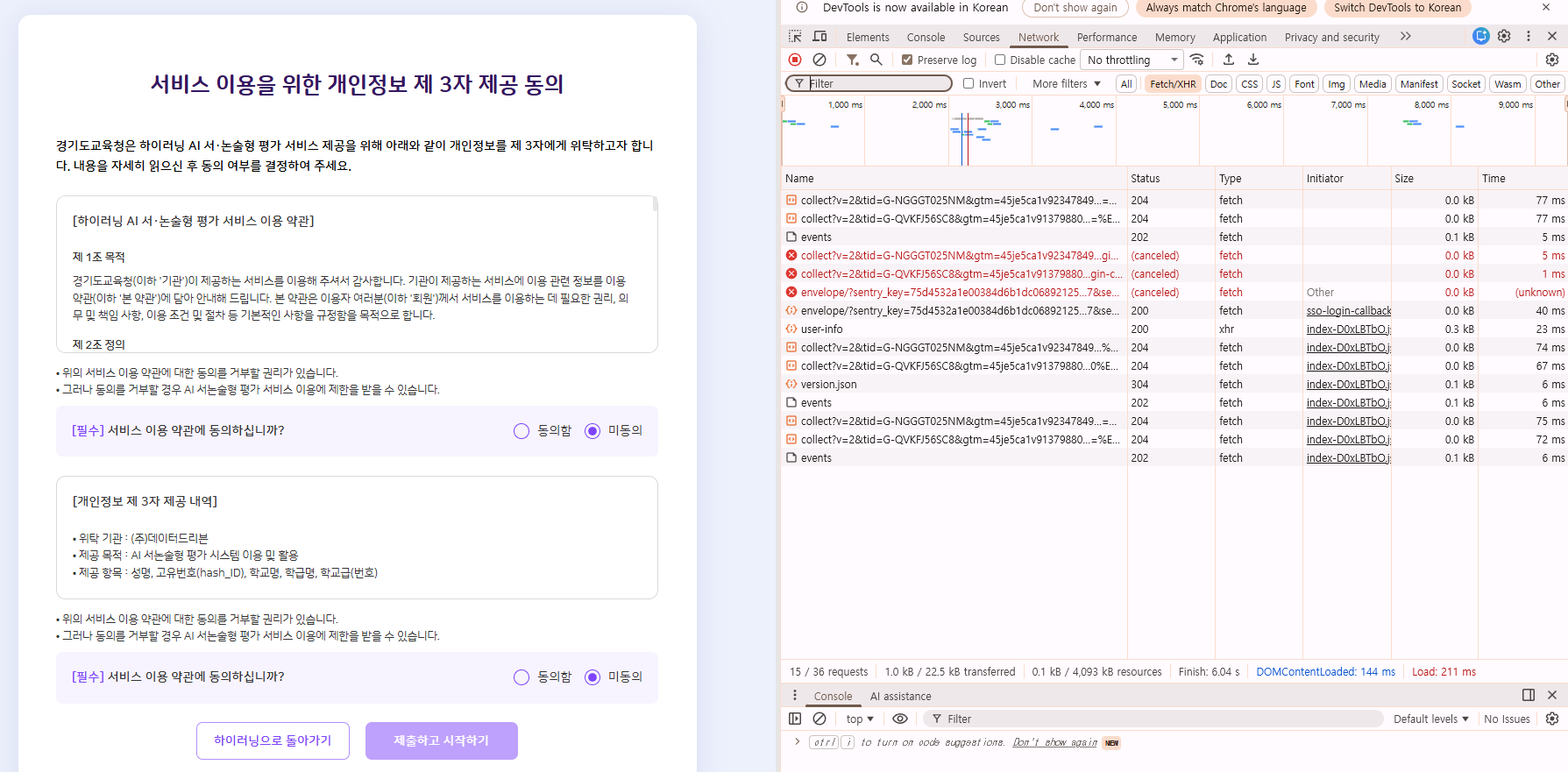Click the inspect element picker icon
1568x772 pixels.
tap(795, 37)
